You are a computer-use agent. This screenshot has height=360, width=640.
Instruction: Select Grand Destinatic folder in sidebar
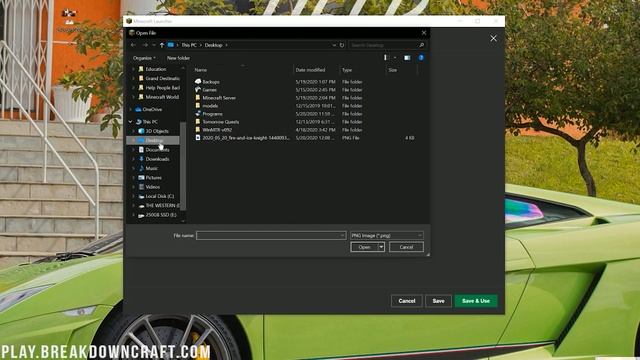pyautogui.click(x=162, y=78)
